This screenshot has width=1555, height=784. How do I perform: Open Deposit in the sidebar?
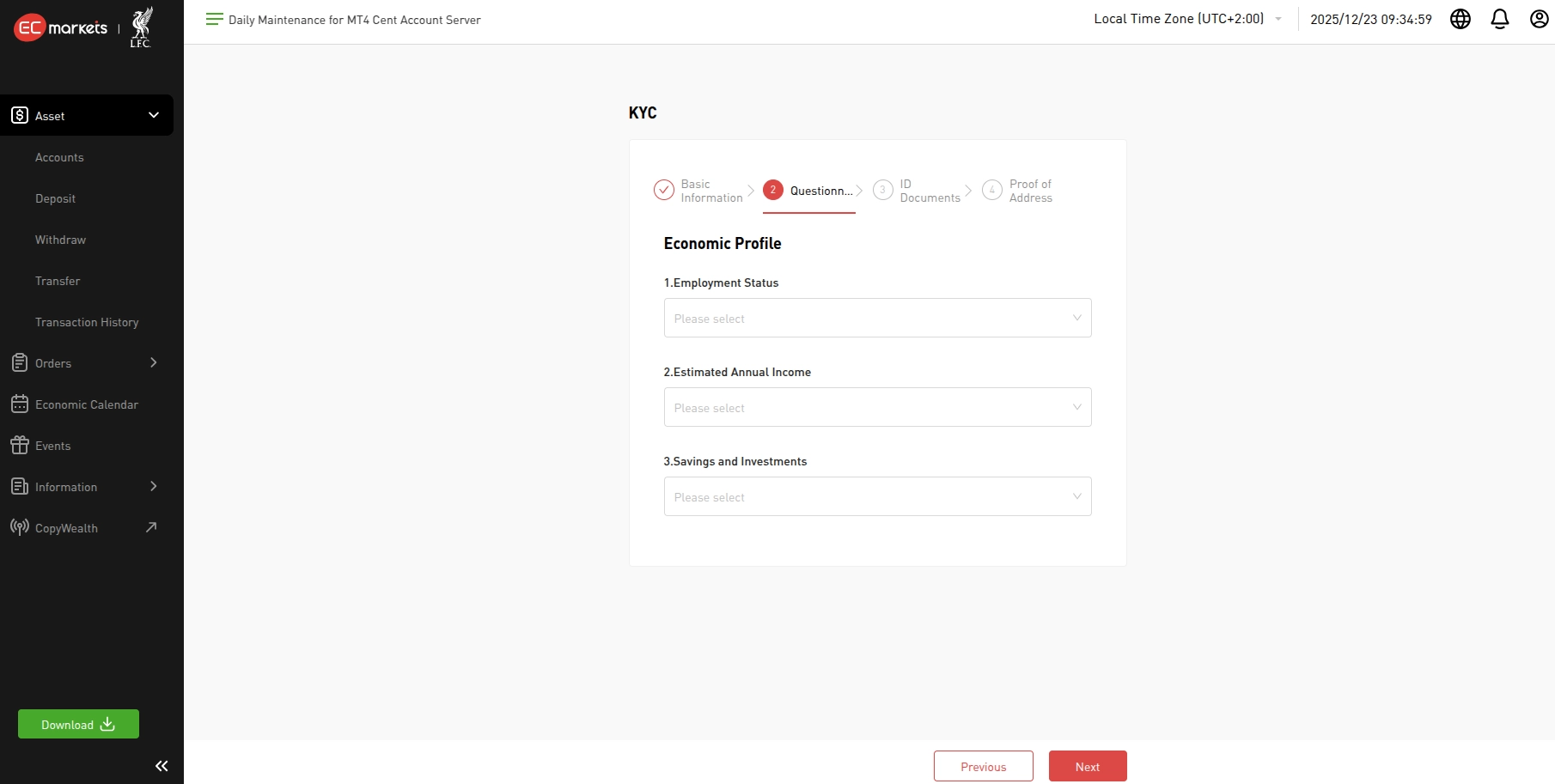(x=56, y=198)
